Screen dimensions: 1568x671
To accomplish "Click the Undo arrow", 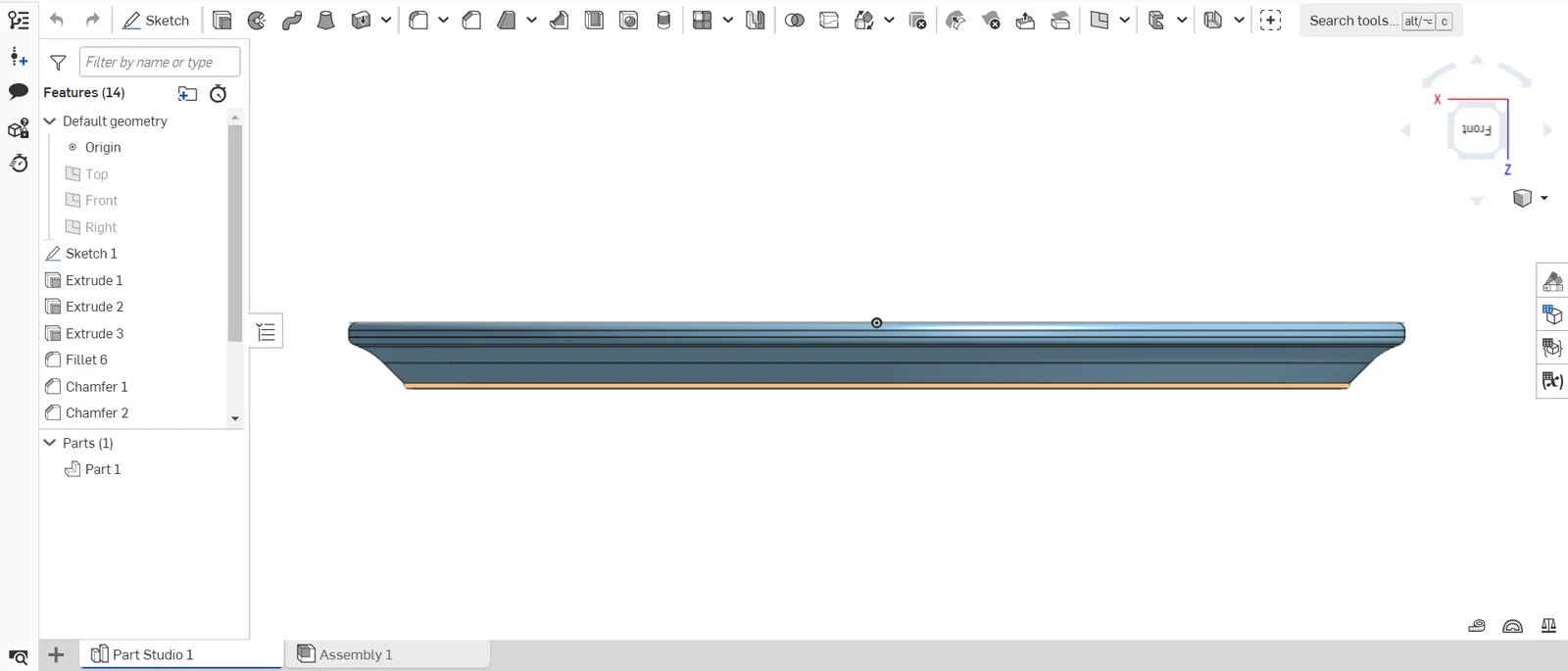I will point(57,21).
